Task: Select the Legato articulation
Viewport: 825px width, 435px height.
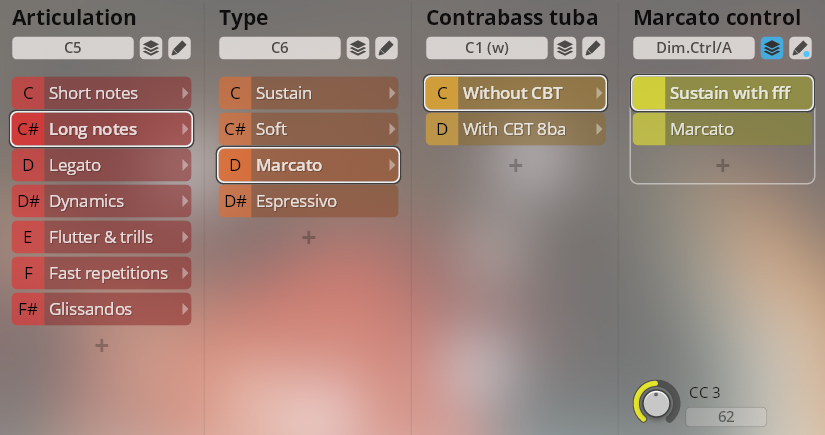Action: tap(101, 165)
